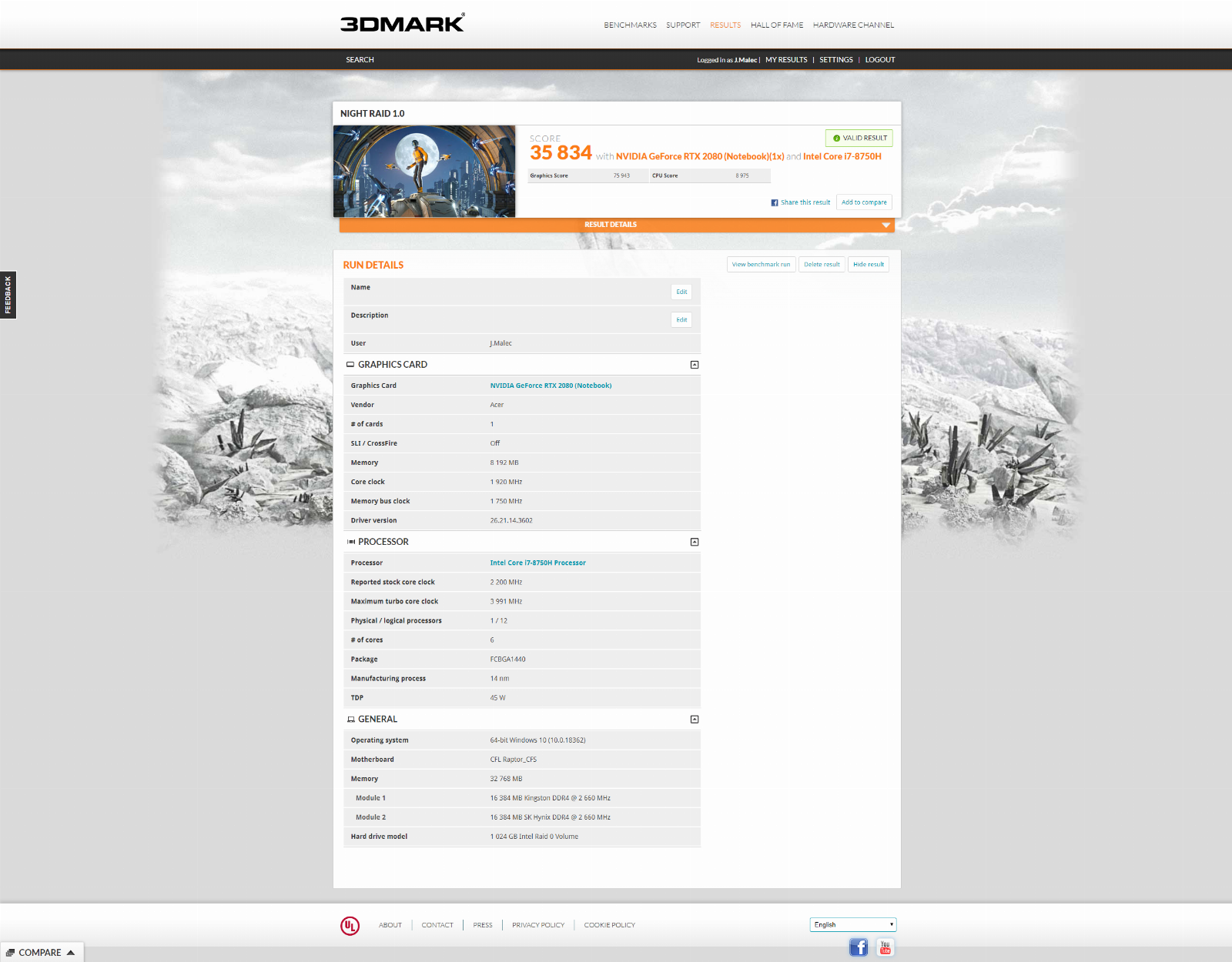Screen dimensions: 1232x962
Task: Open the Feedback side tab
Action: pos(8,295)
